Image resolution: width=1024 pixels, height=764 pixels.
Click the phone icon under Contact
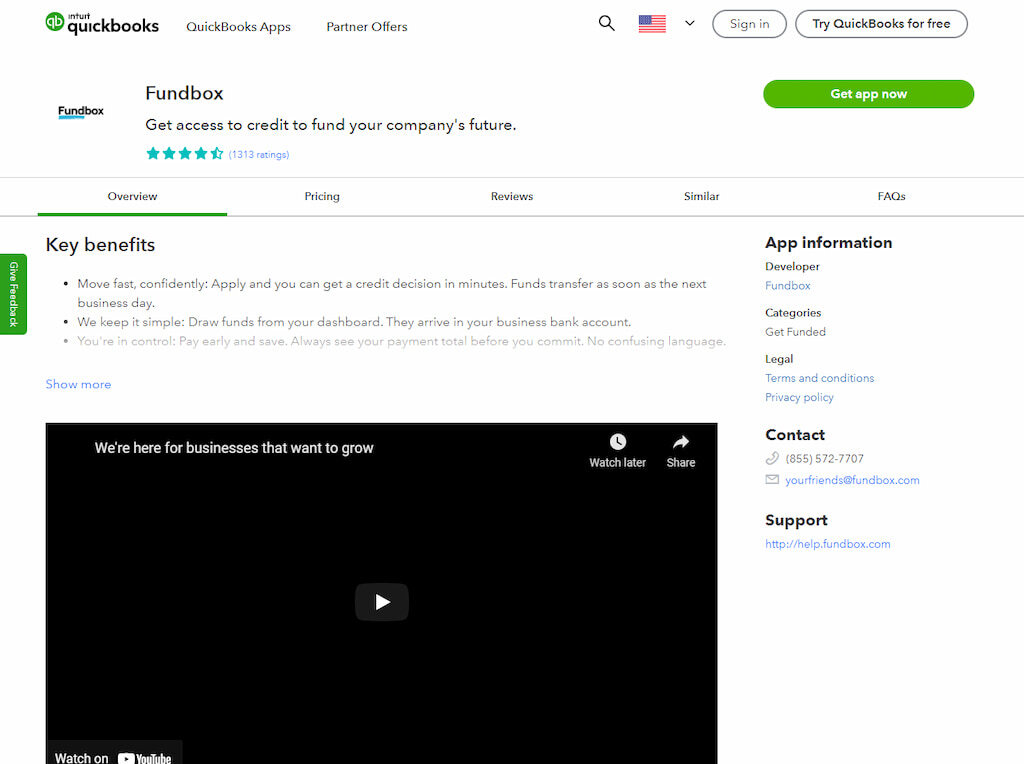point(772,458)
